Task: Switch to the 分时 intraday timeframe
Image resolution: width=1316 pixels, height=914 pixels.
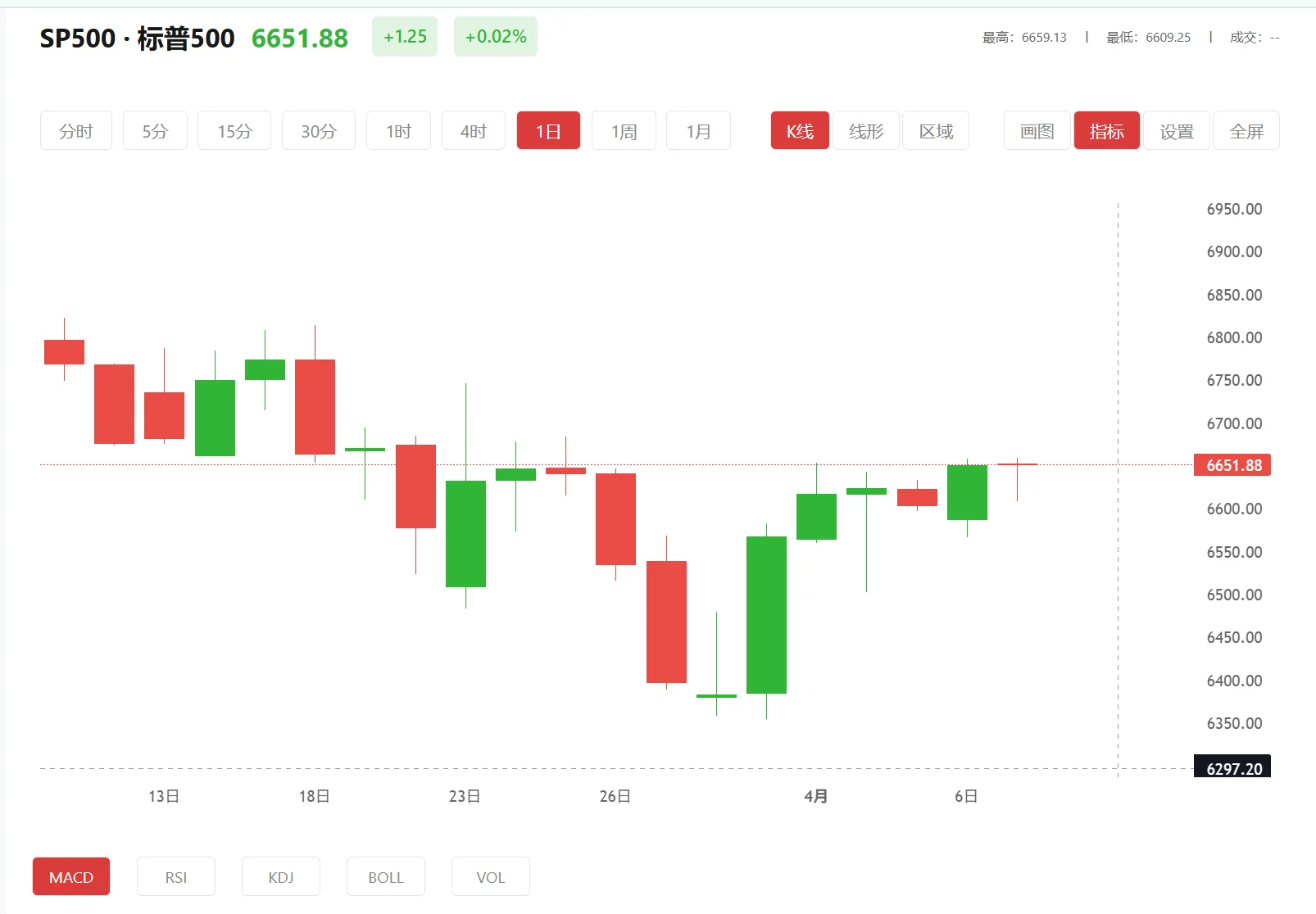Action: [x=75, y=131]
